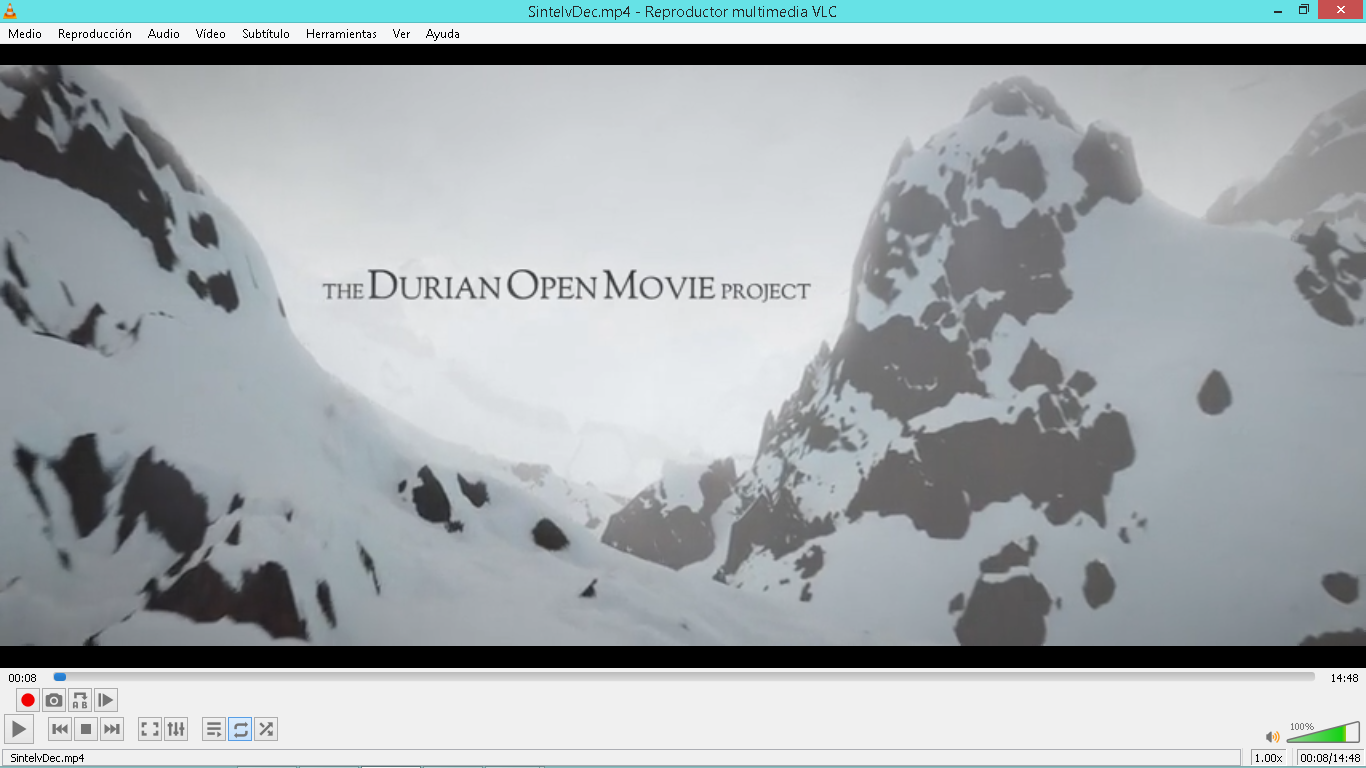Image resolution: width=1366 pixels, height=768 pixels.
Task: Set volume using the green volume slider
Action: point(1323,732)
